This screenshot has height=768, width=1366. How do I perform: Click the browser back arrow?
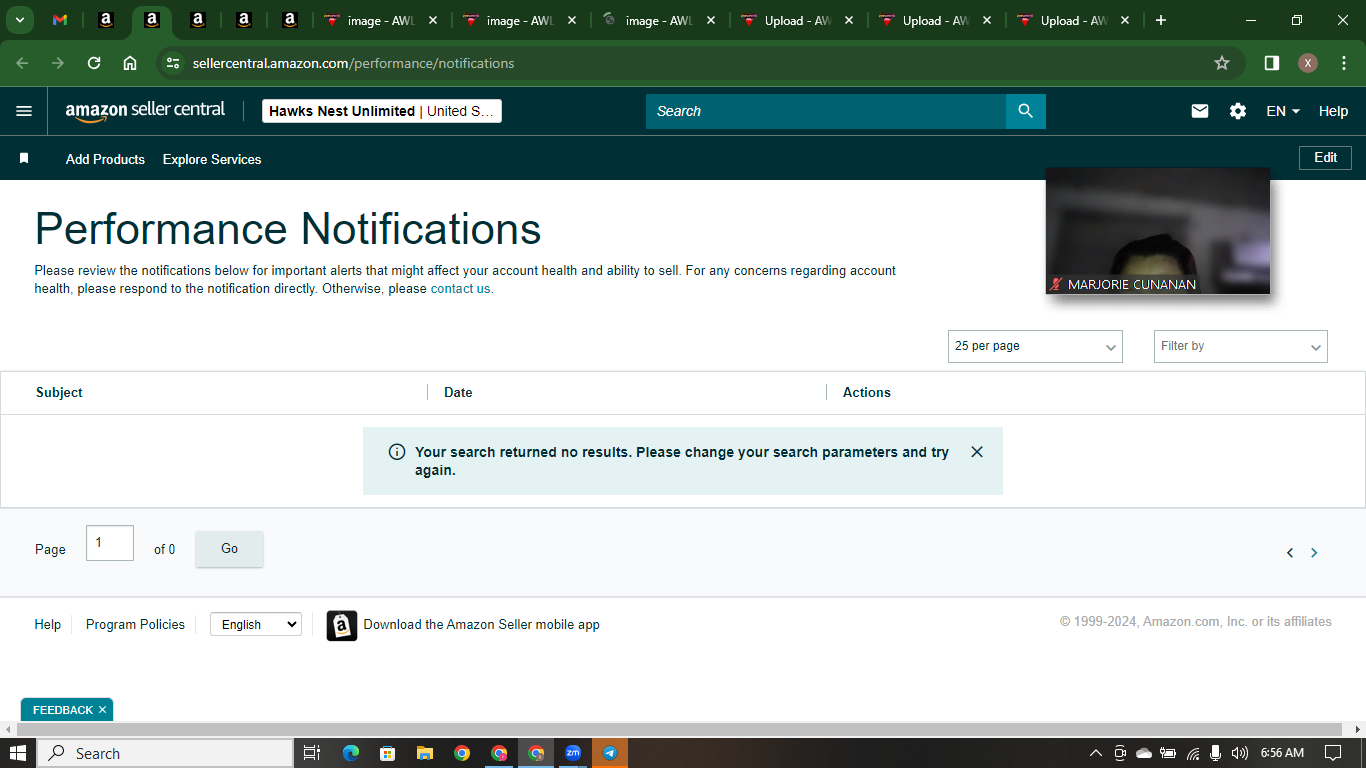click(22, 63)
